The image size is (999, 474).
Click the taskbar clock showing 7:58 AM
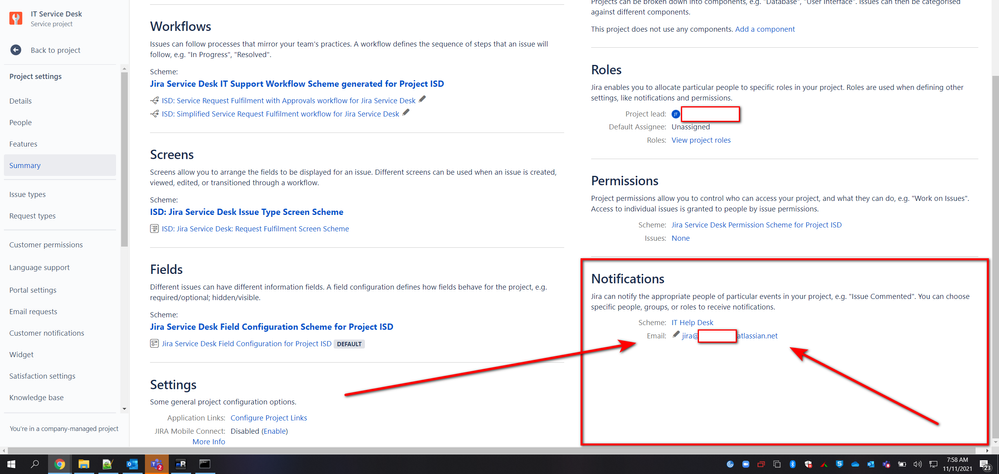958,464
